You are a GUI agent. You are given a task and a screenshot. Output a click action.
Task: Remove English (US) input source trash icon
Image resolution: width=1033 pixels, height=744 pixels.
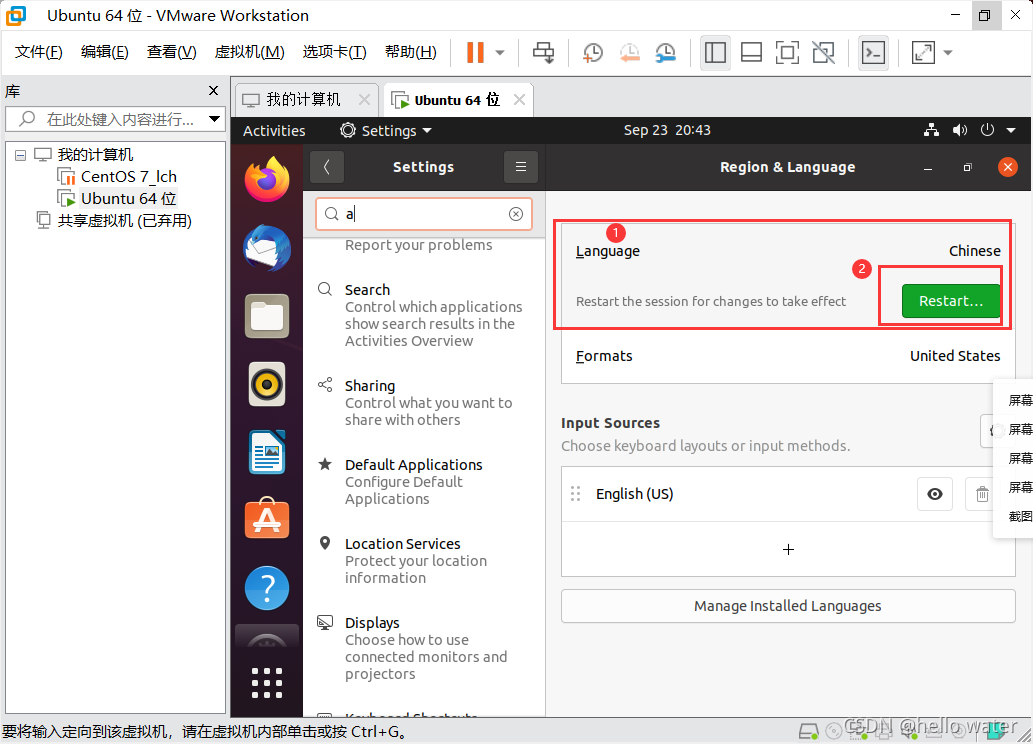[982, 494]
